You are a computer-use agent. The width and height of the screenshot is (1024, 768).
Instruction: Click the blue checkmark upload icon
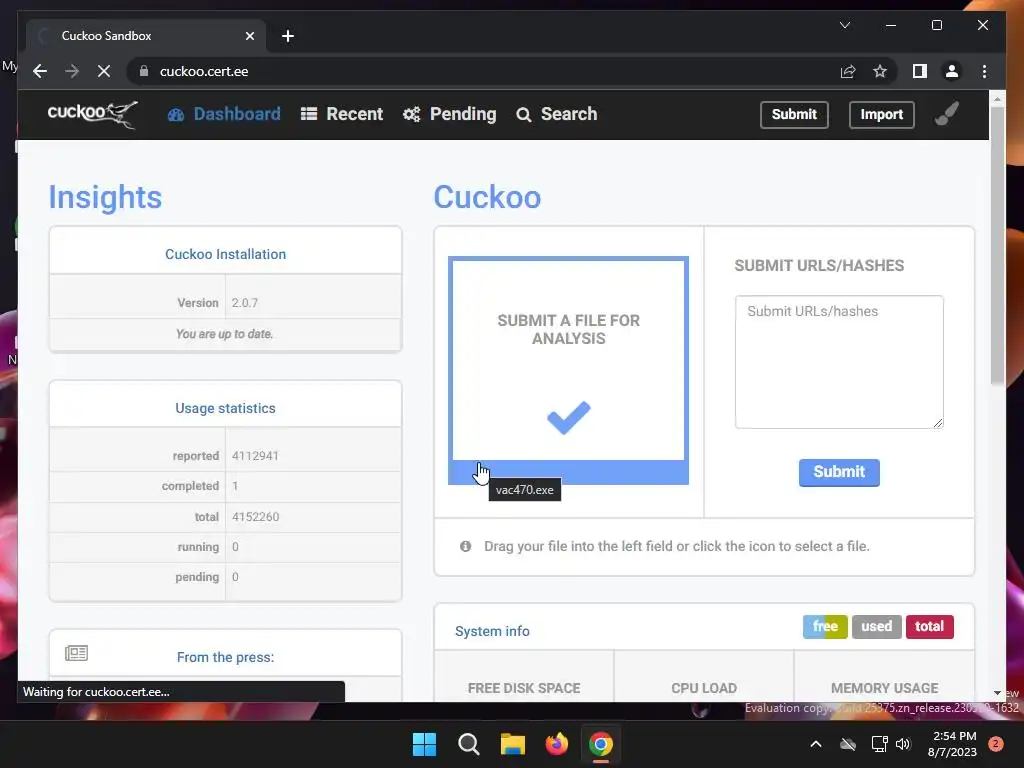click(x=569, y=417)
